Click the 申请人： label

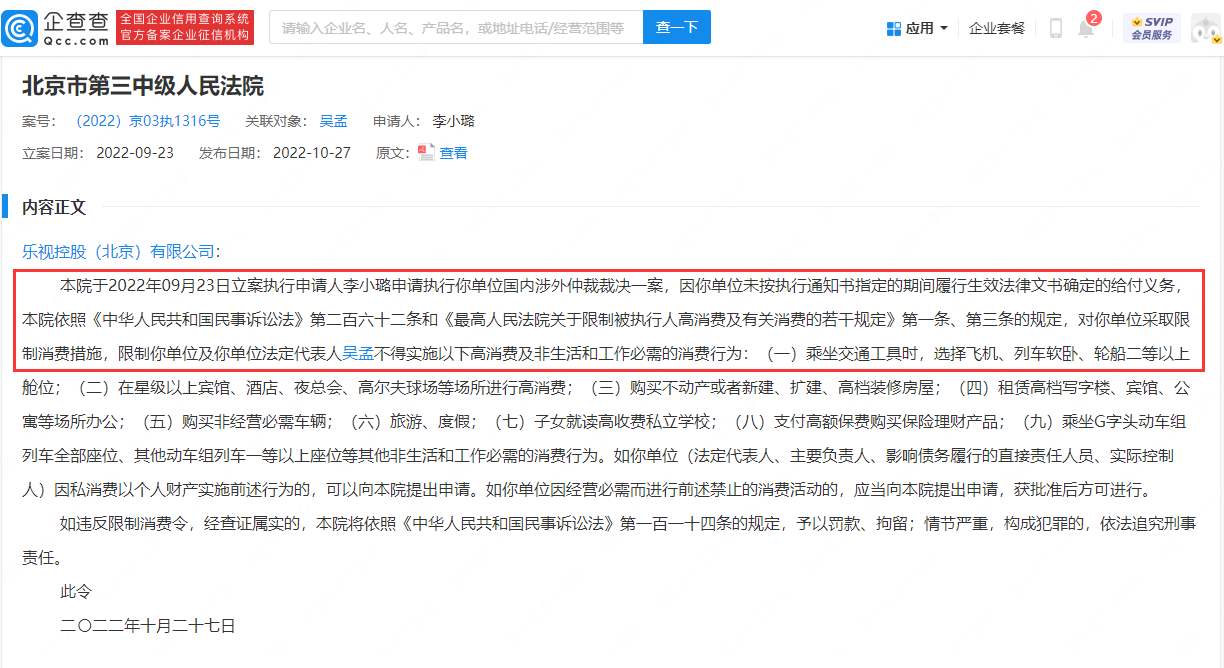(x=395, y=121)
